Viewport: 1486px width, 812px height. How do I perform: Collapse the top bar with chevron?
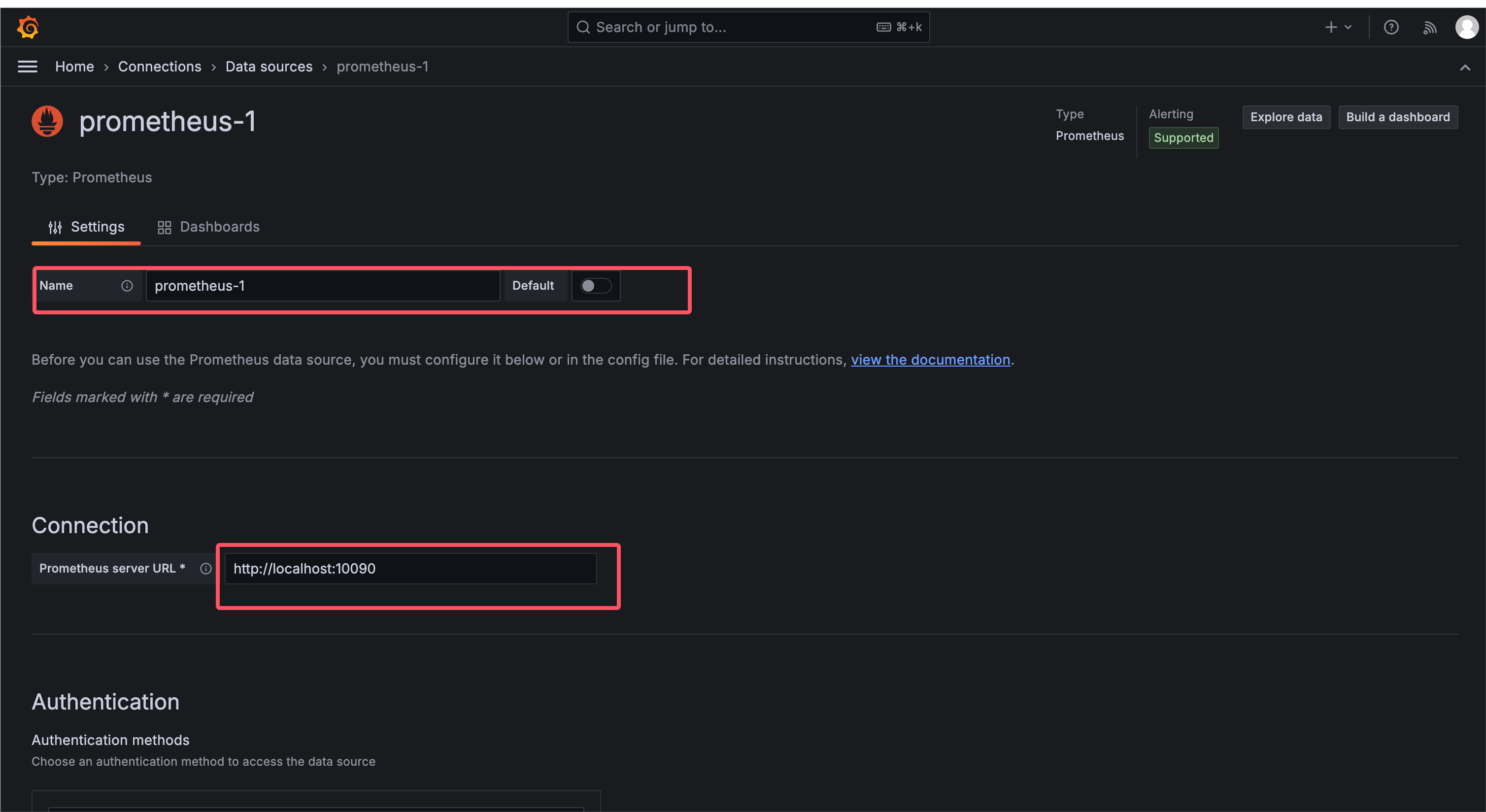pos(1465,68)
